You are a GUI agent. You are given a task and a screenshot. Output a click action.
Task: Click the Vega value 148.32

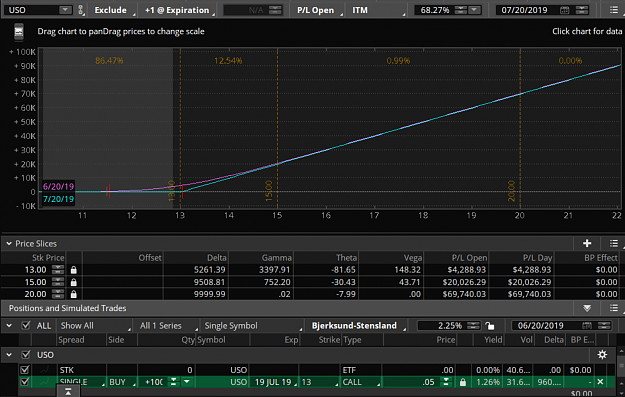click(x=407, y=270)
